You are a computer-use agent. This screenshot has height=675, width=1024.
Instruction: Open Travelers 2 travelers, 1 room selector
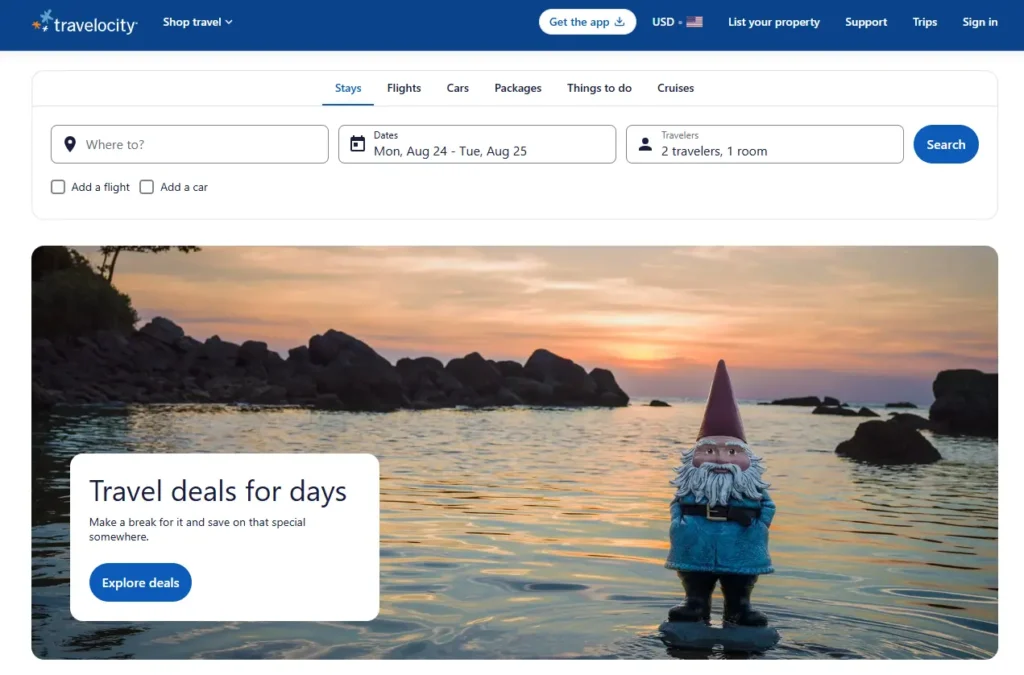click(x=765, y=144)
